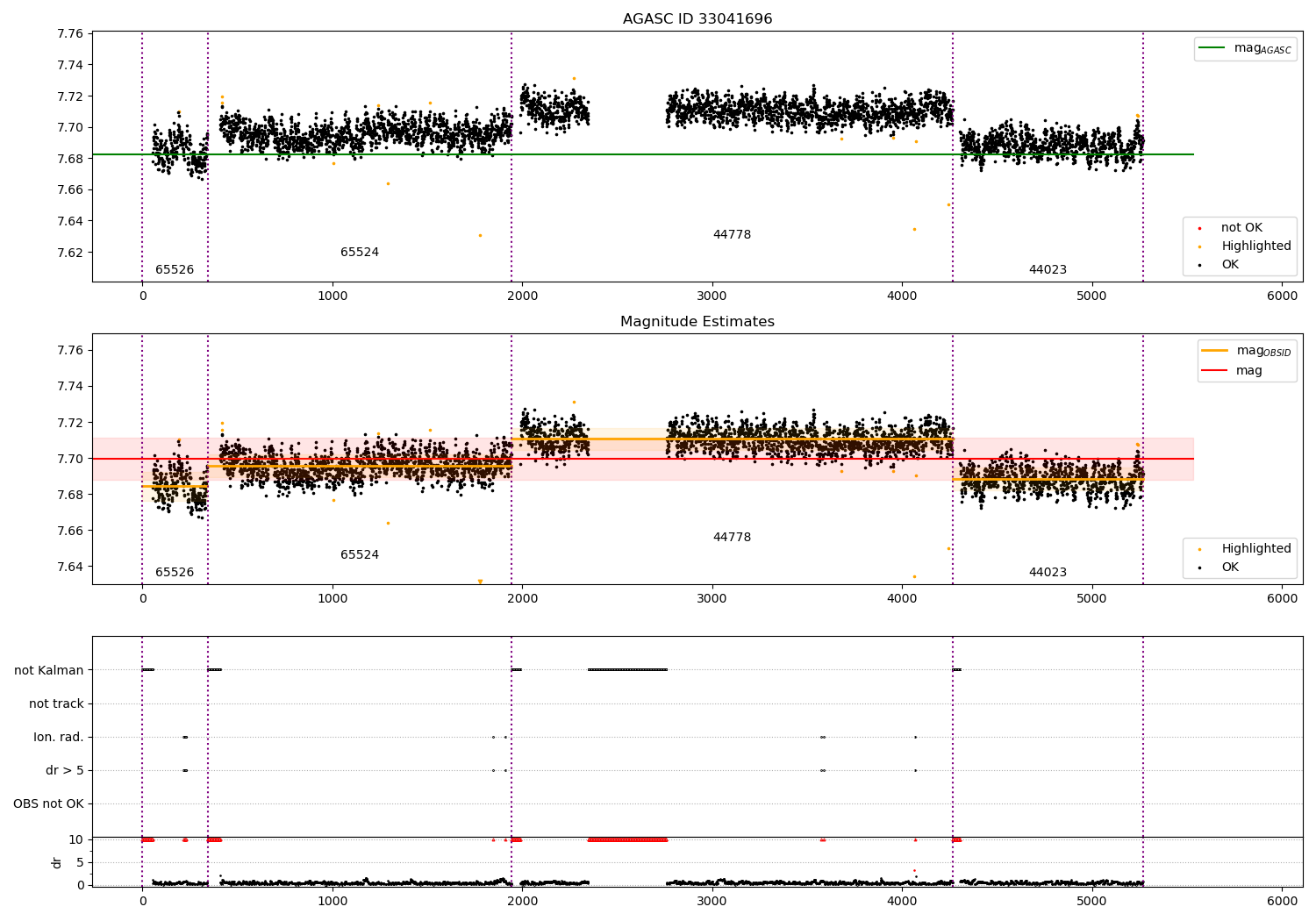Click the orange mag OBSID legend entry
1316x921 pixels.
1247,351
